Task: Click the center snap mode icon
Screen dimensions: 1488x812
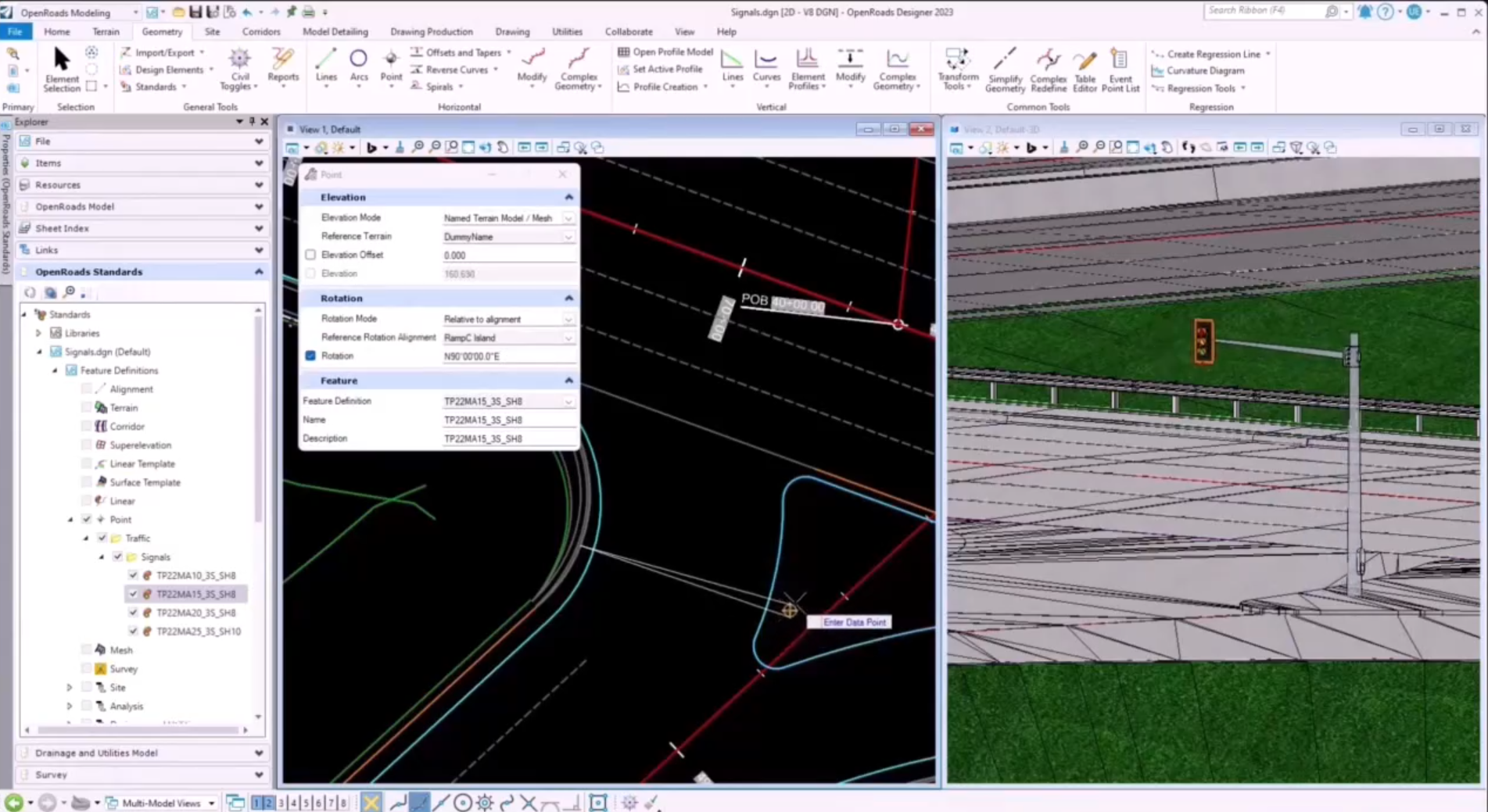Action: click(x=463, y=803)
